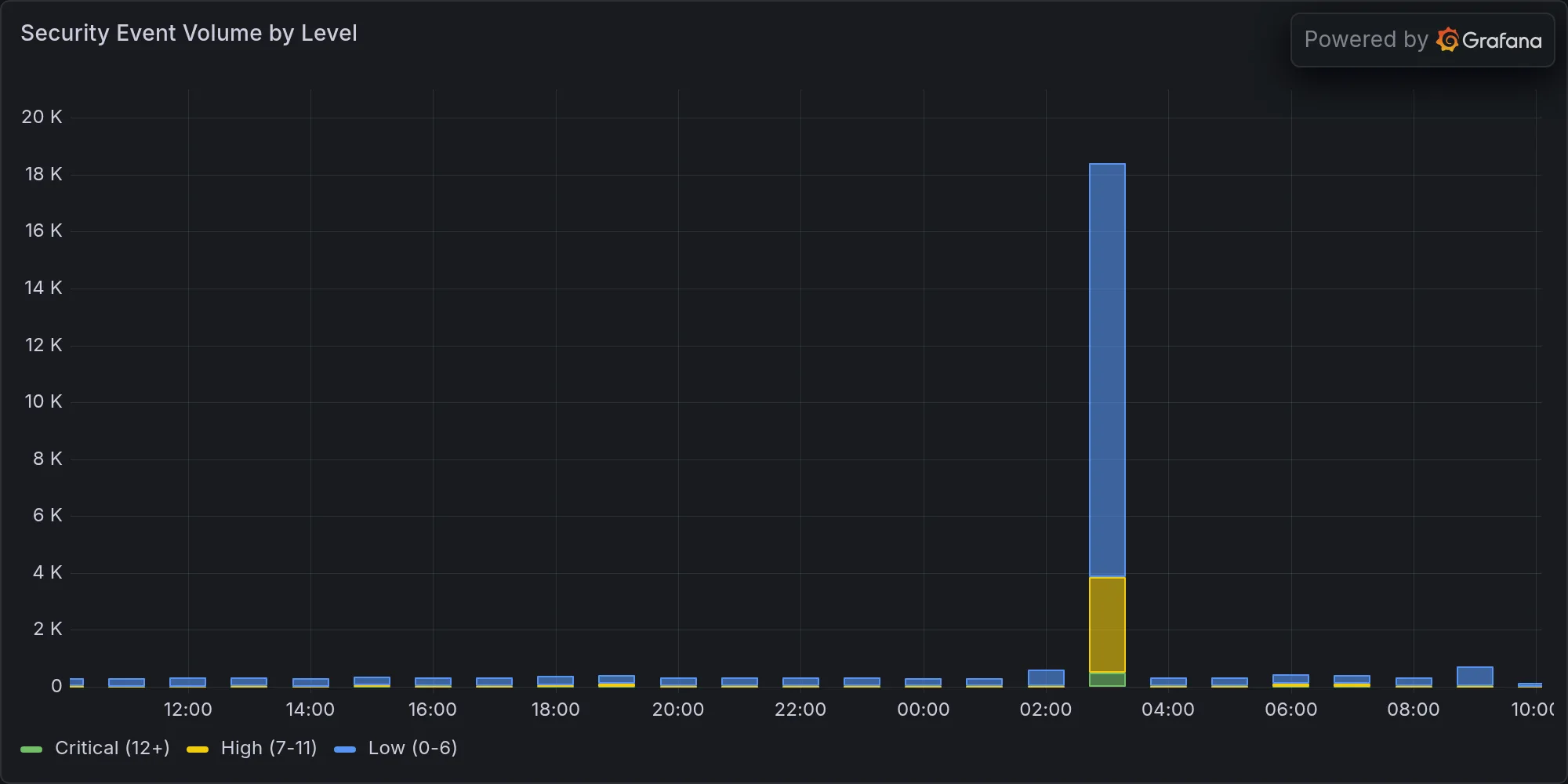Screen dimensions: 1568x784
Task: Click the green Critical legend color swatch
Action: tap(31, 750)
